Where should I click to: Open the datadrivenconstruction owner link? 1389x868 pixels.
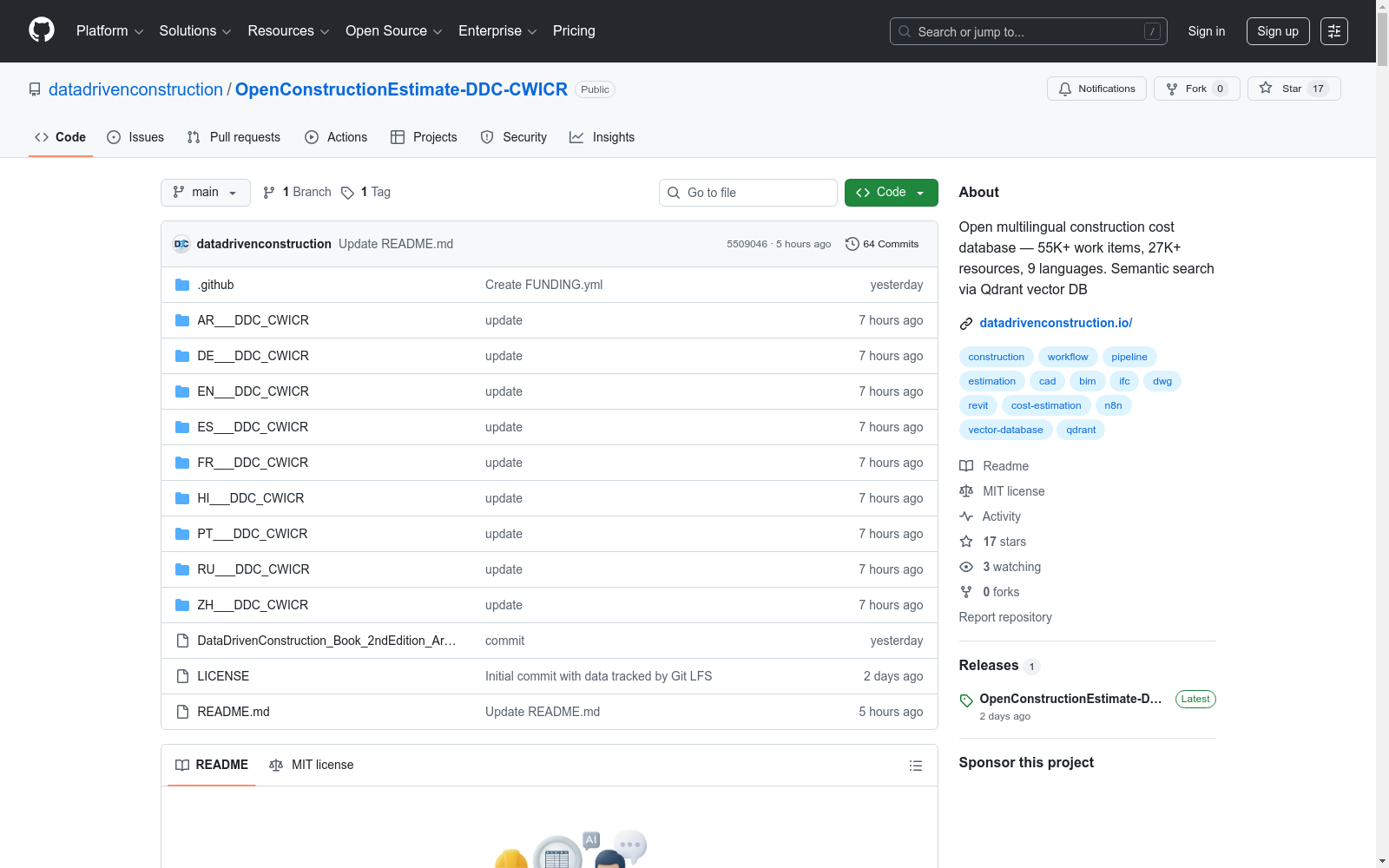click(135, 89)
